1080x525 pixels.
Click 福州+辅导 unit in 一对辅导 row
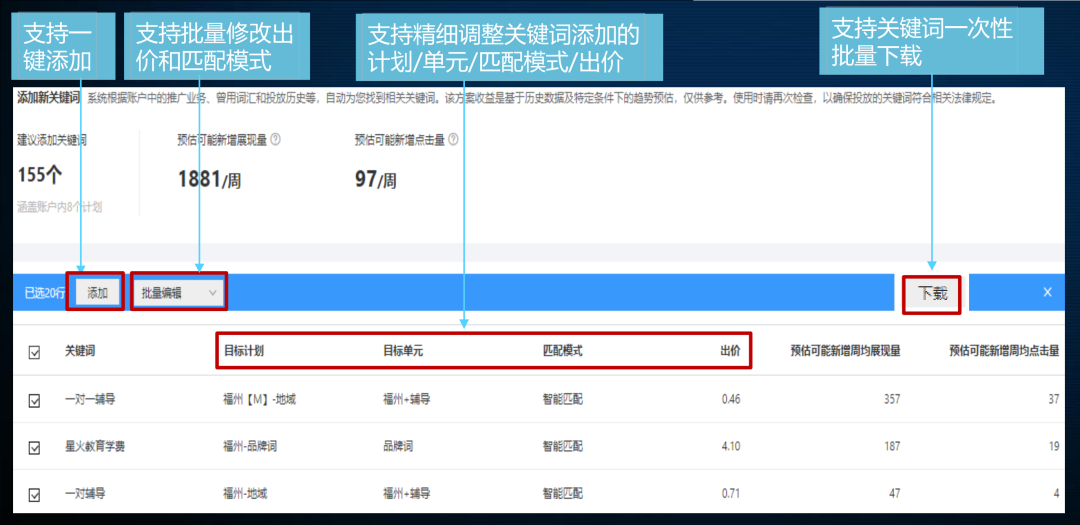(406, 493)
